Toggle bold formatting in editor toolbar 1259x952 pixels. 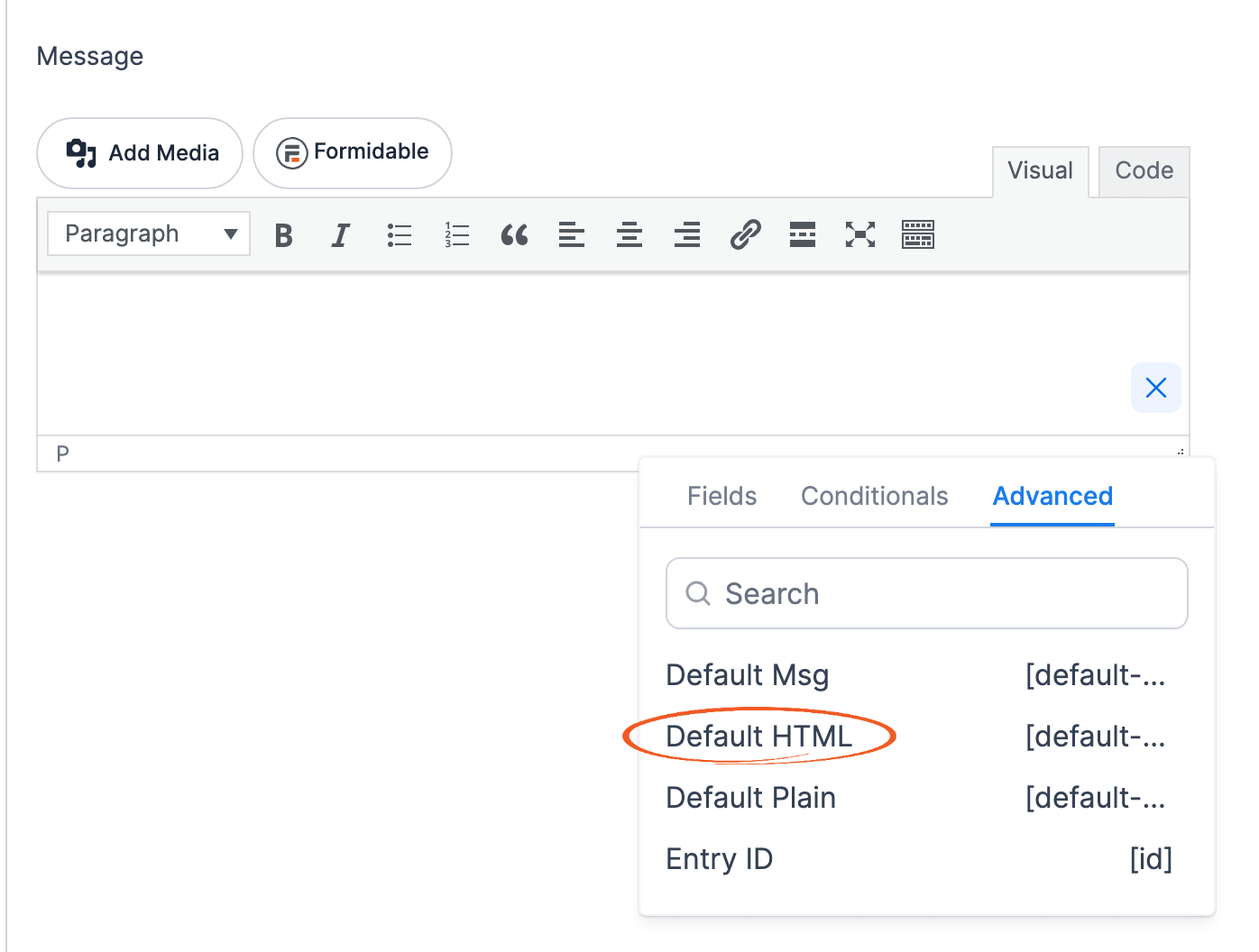click(283, 235)
